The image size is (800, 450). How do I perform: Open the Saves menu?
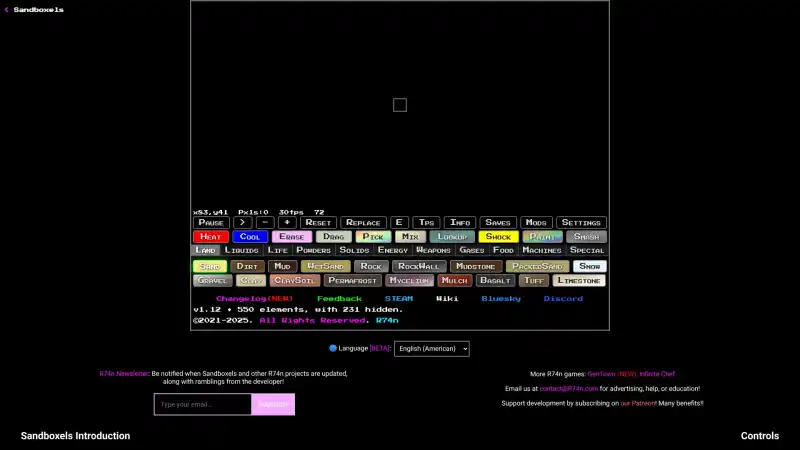click(x=497, y=223)
